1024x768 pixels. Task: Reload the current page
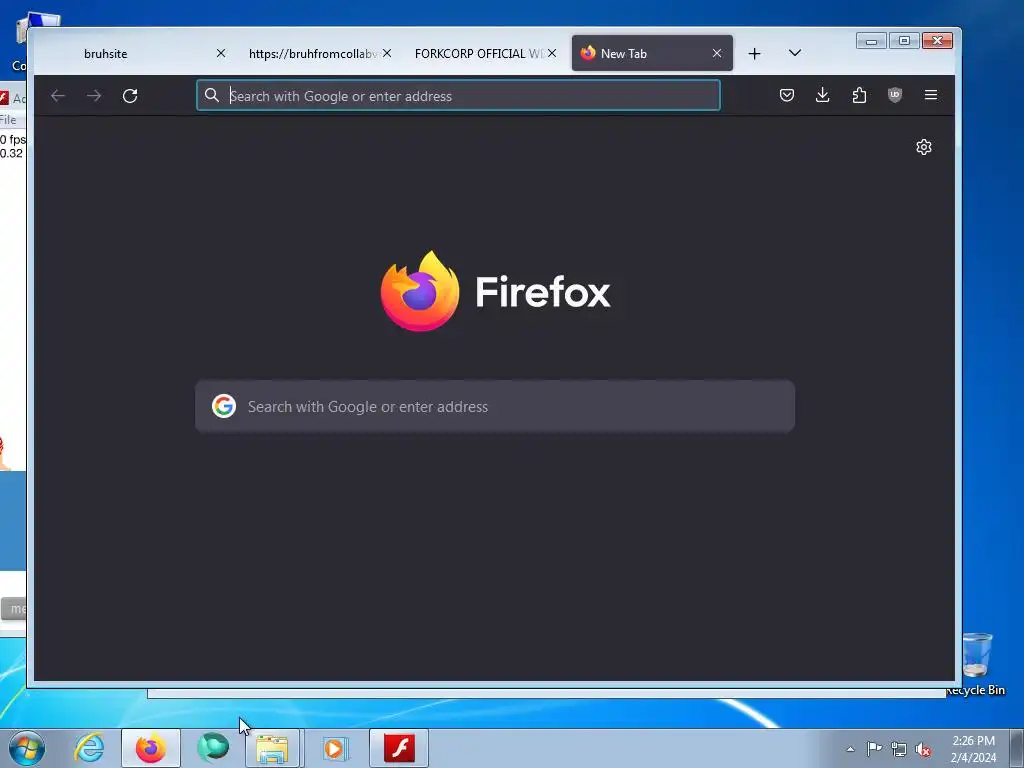pos(130,96)
